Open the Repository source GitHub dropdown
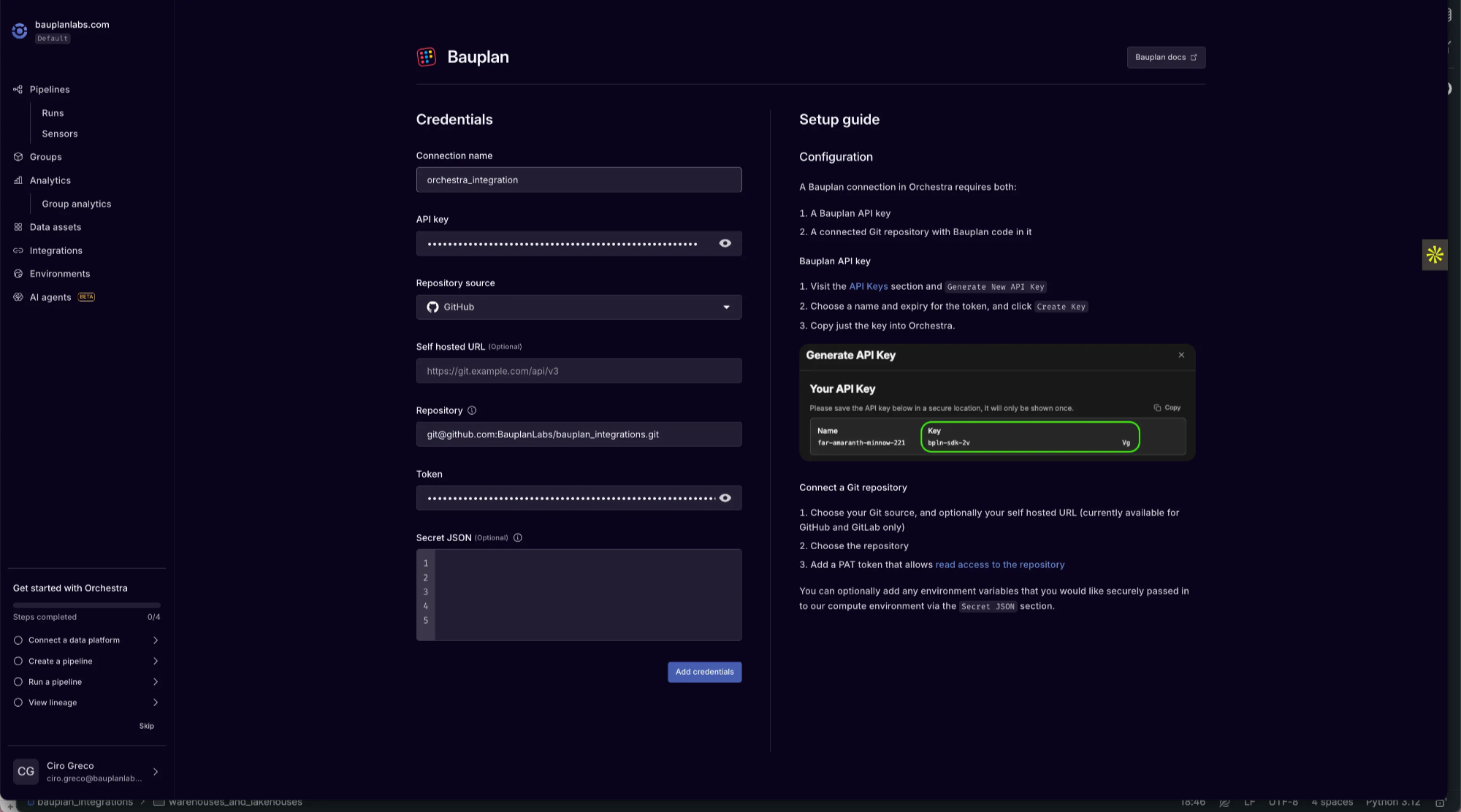This screenshot has width=1461, height=812. (x=579, y=307)
